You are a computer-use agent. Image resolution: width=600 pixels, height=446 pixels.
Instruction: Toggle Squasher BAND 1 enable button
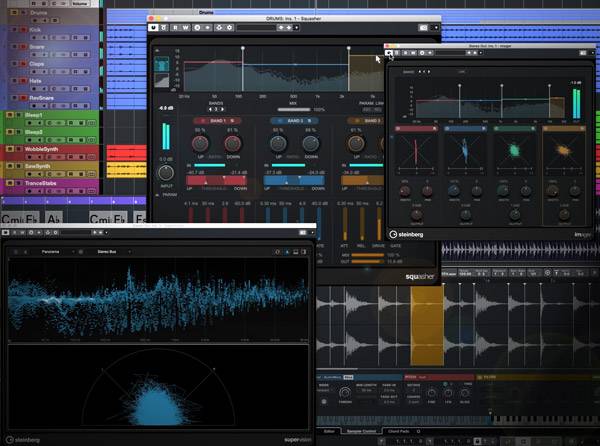click(203, 120)
